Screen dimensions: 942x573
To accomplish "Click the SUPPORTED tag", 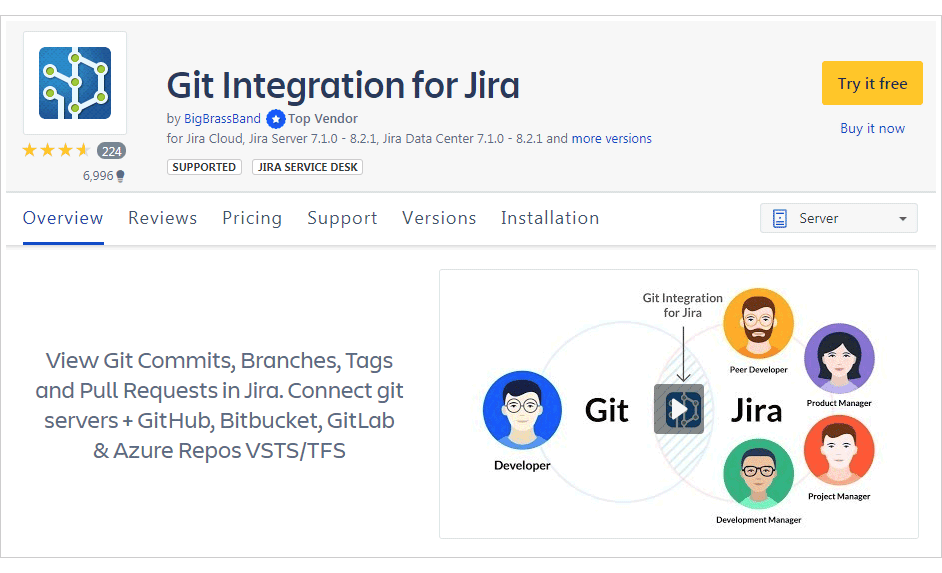I will coord(204,167).
